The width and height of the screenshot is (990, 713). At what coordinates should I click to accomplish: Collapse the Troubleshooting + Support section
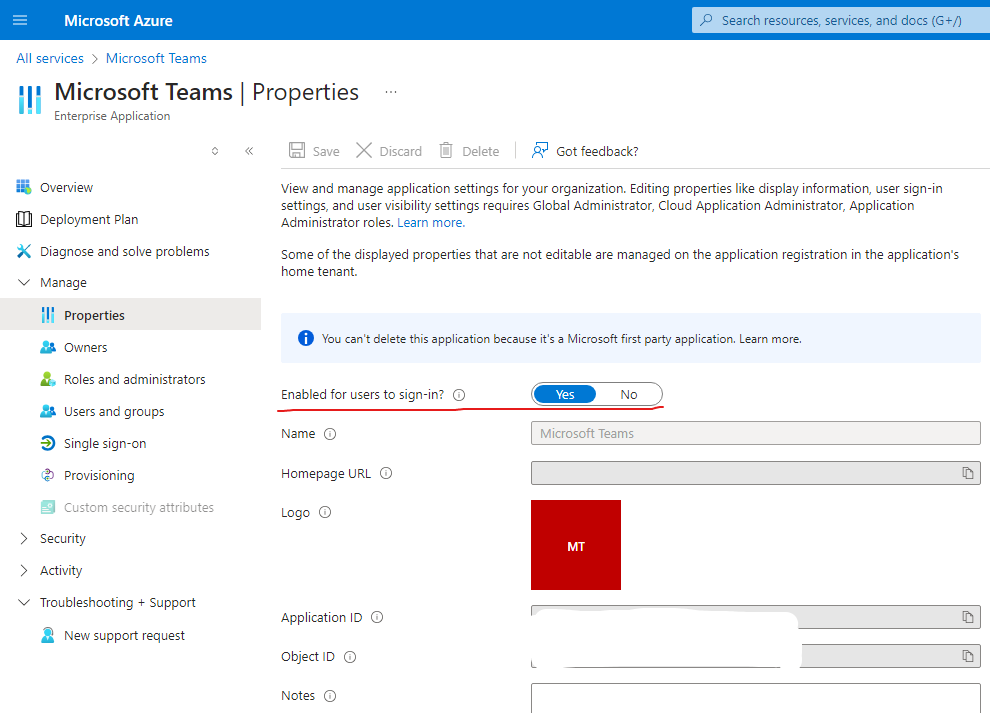24,602
